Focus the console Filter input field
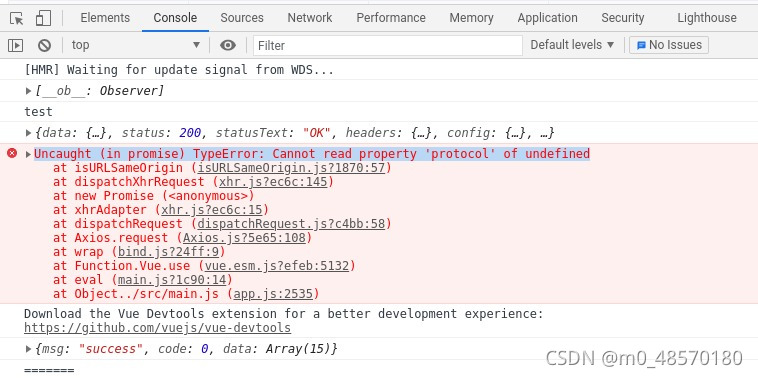Screen dimensions: 758x378 click(388, 45)
